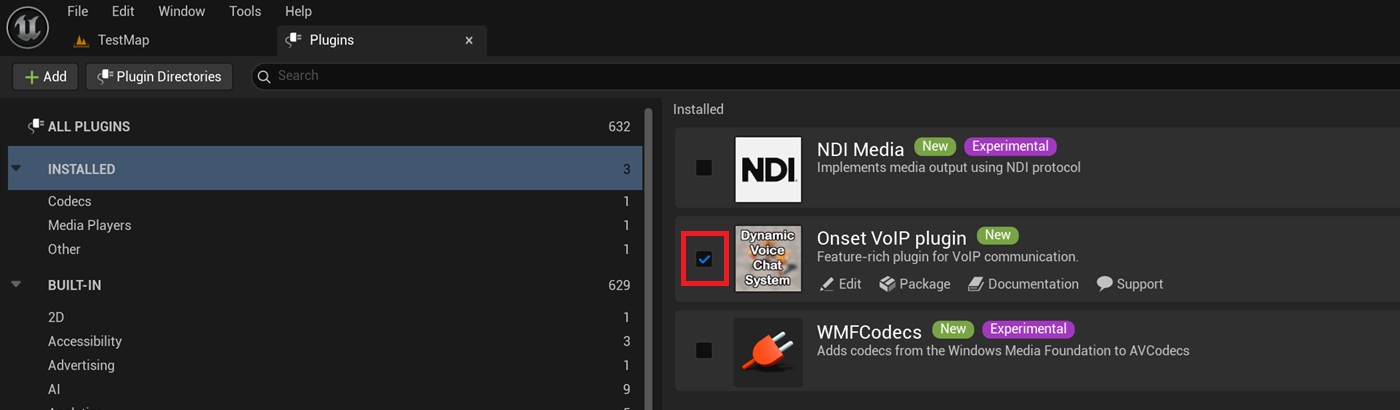Select the Media Players subcategory

[x=325, y=225]
